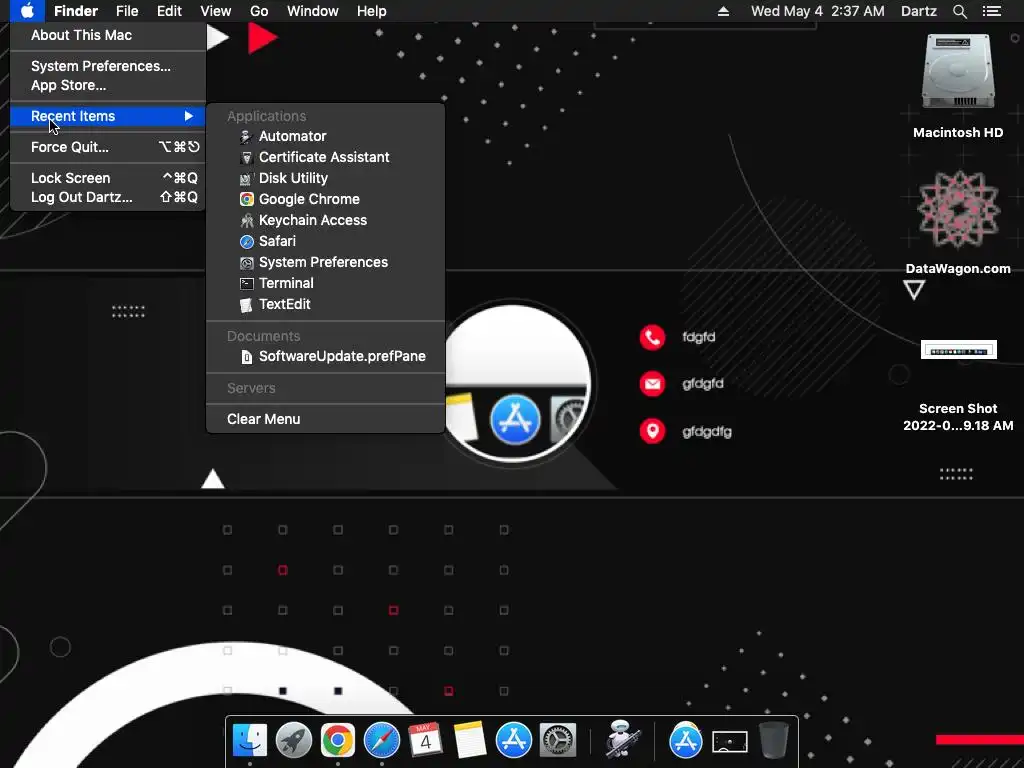Viewport: 1024px width, 768px height.
Task: Choose System Preferences… in Apple menu
Action: pos(108,66)
